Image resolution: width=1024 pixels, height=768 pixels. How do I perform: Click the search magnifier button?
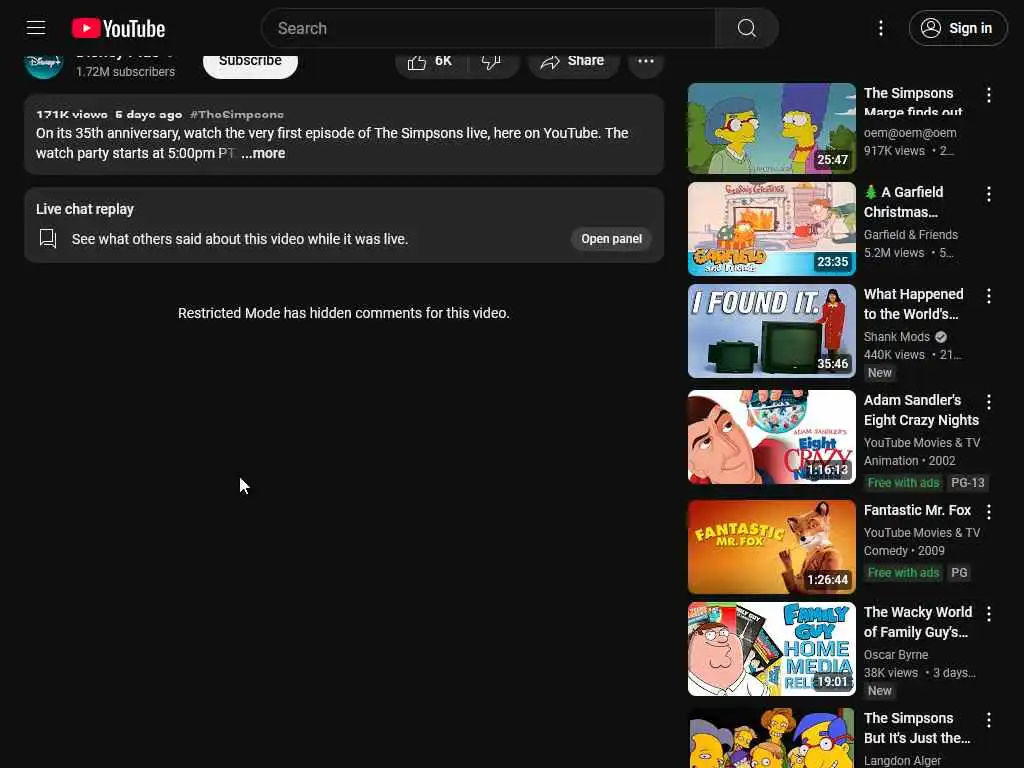pos(746,28)
